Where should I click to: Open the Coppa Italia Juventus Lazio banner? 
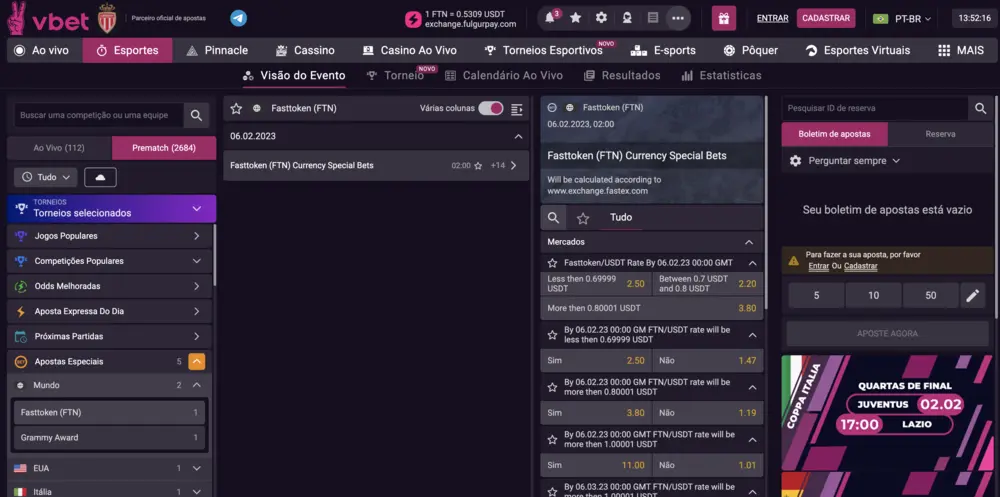(887, 412)
